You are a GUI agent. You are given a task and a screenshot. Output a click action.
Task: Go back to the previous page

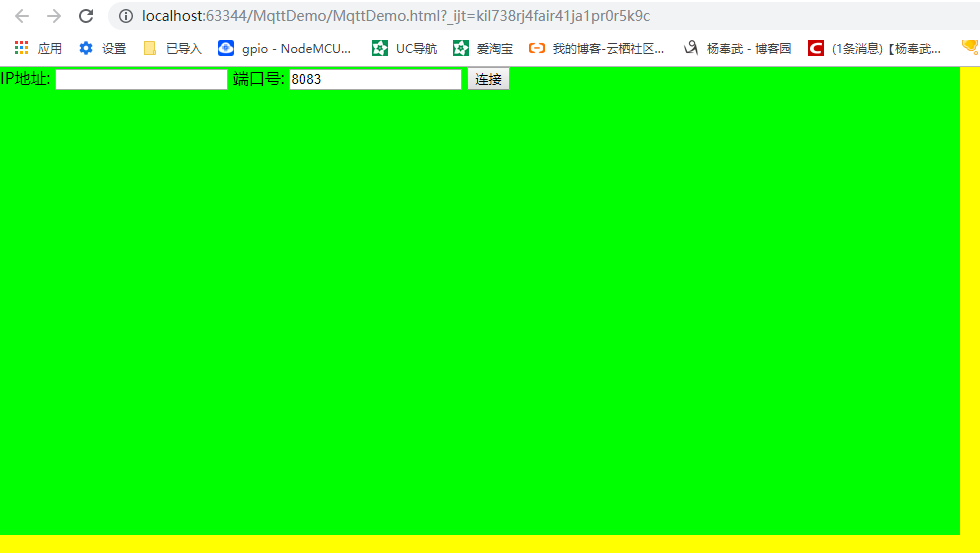pyautogui.click(x=22, y=16)
